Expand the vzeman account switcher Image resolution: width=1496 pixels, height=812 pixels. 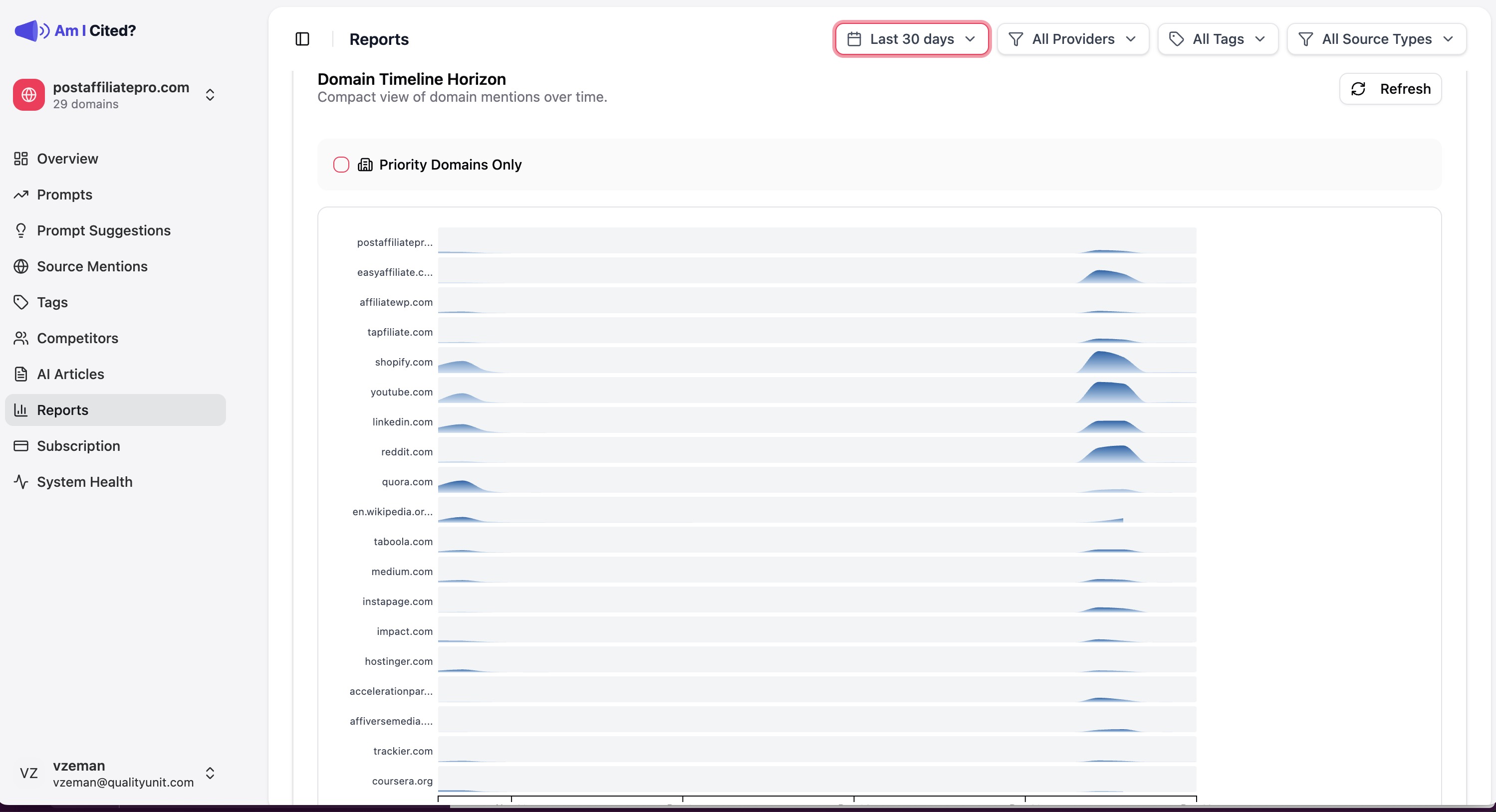[210, 773]
